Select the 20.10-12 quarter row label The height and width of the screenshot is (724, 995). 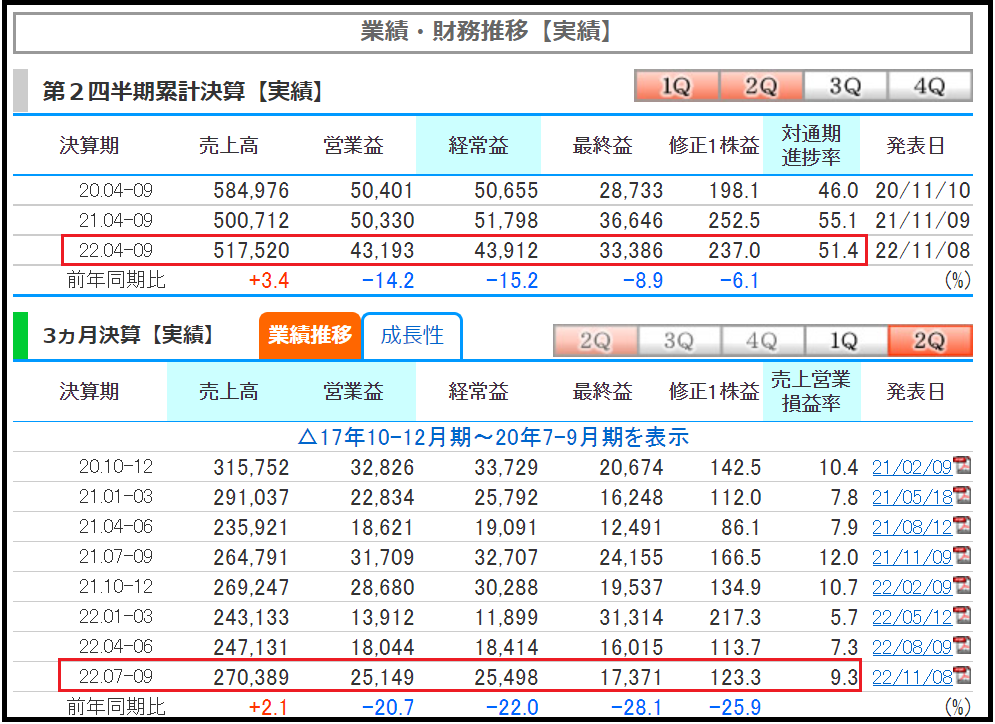(116, 466)
